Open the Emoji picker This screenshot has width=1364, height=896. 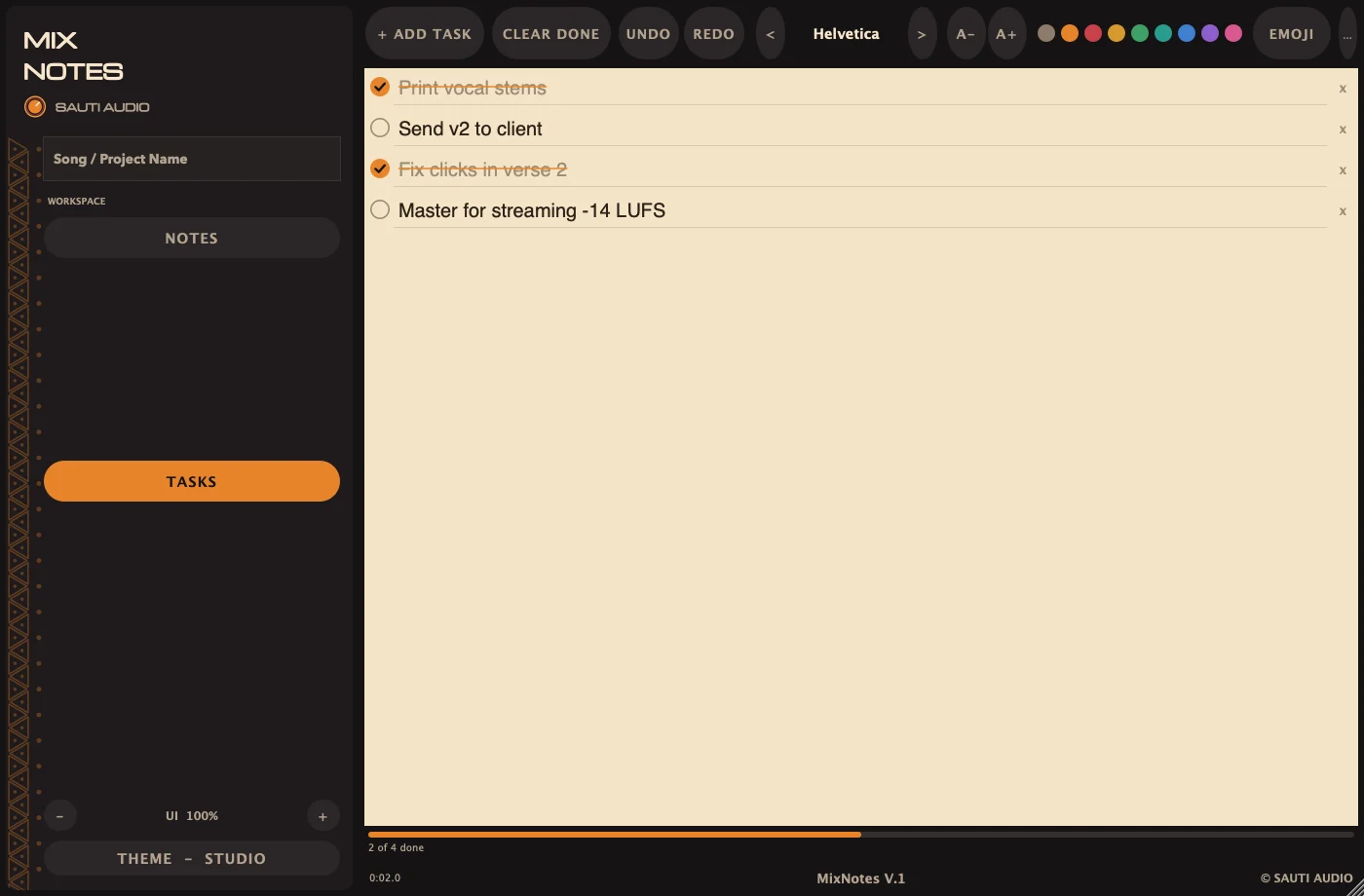(x=1292, y=34)
